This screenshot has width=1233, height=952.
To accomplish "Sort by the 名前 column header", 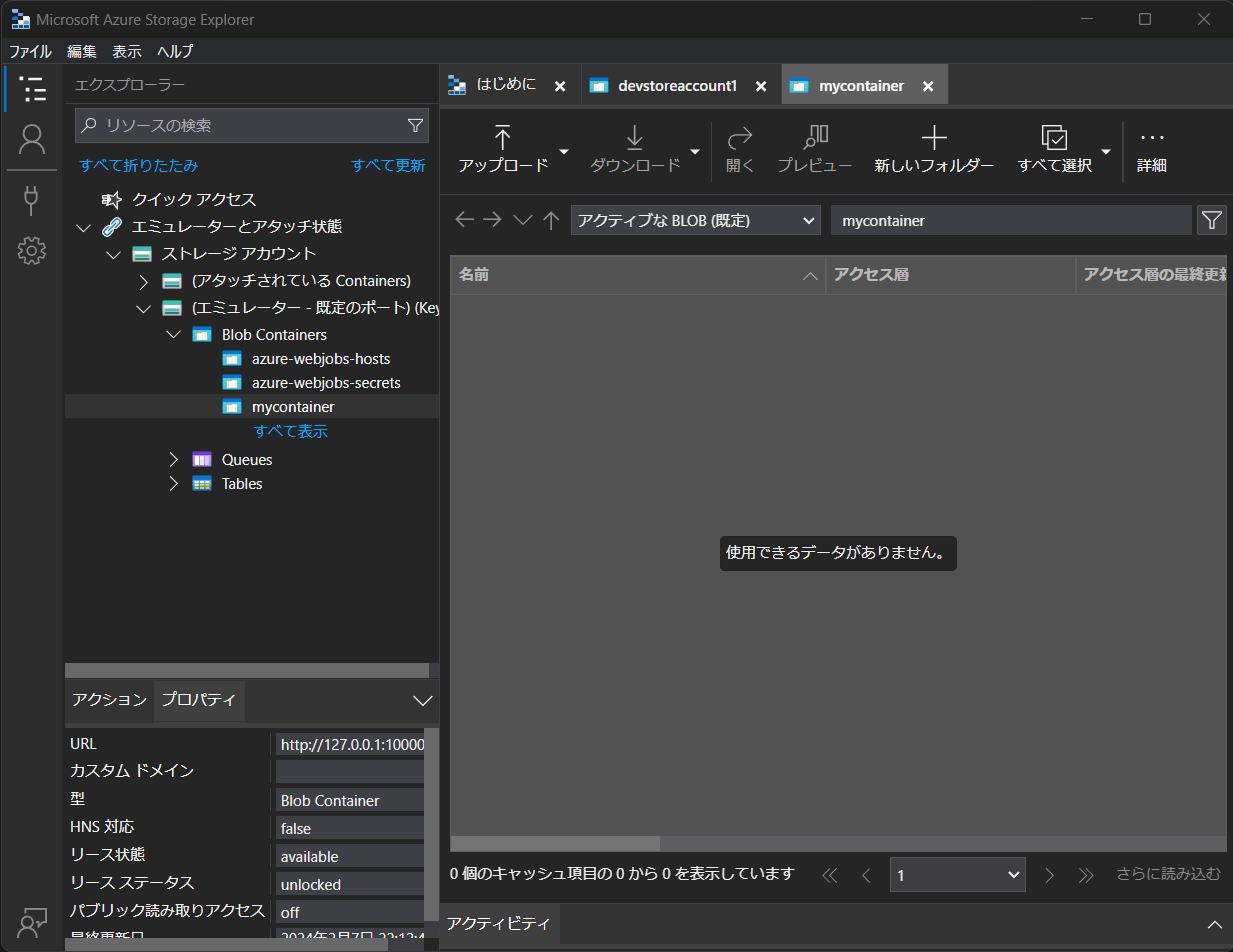I will coord(638,275).
